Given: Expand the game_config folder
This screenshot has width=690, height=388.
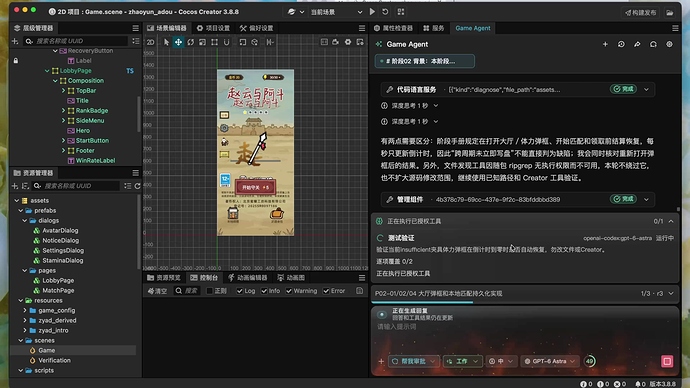Looking at the screenshot, I should click(x=25, y=311).
